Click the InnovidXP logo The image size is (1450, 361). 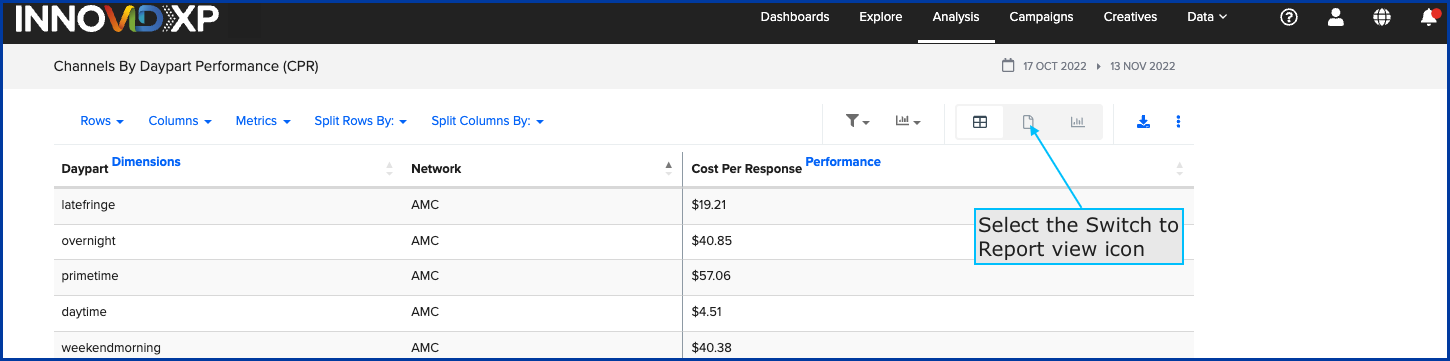pyautogui.click(x=117, y=17)
